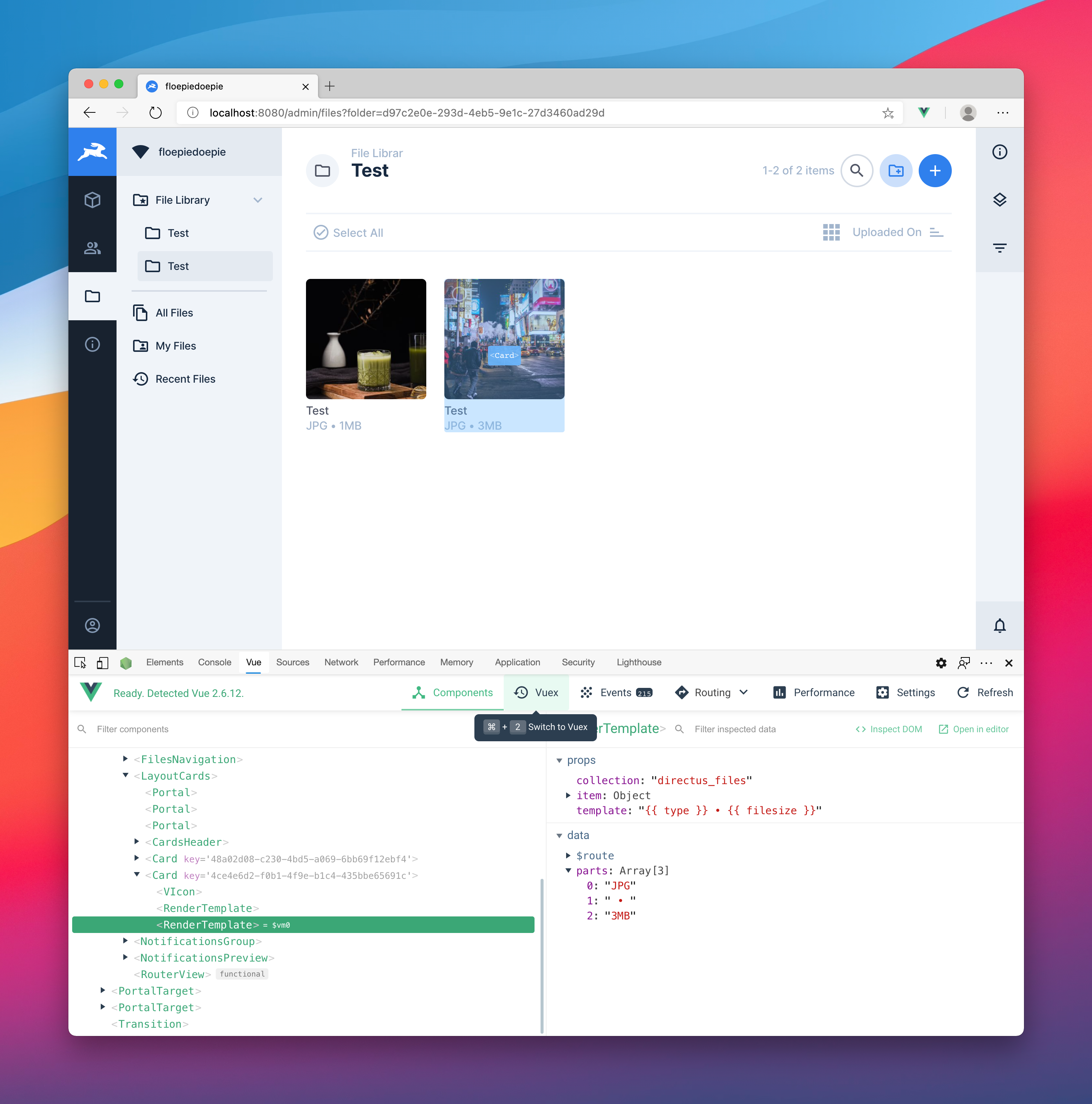Image resolution: width=1092 pixels, height=1104 pixels.
Task: Click the blue plus upload button
Action: tap(935, 170)
